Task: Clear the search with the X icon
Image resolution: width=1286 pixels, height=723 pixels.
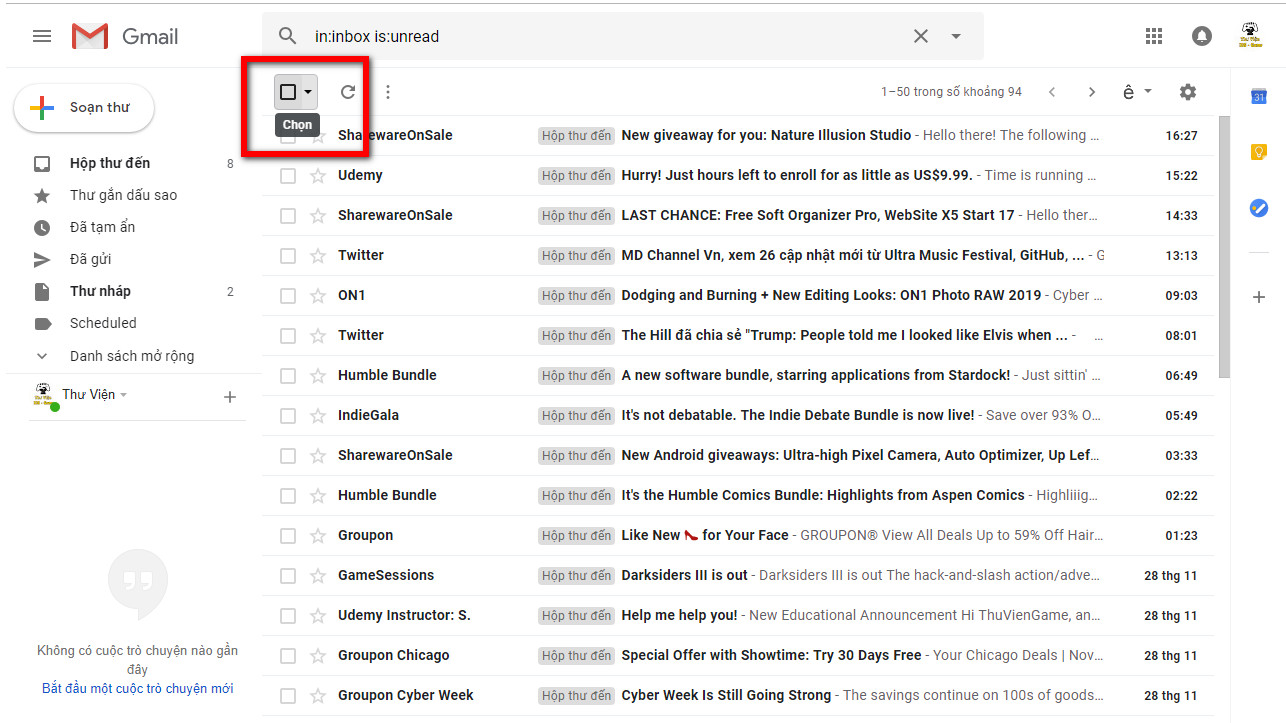Action: (x=920, y=35)
